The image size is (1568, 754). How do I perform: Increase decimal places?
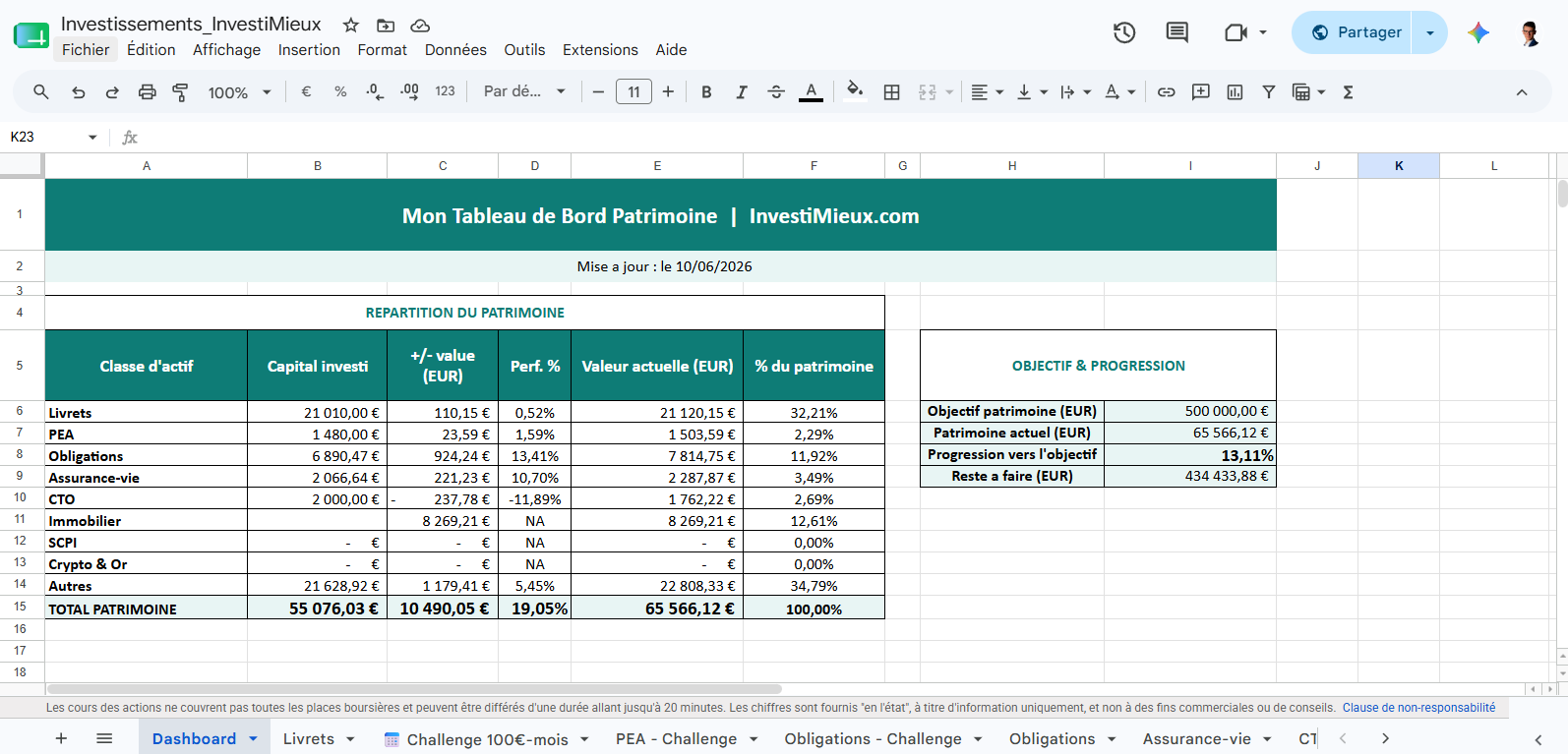(x=409, y=91)
